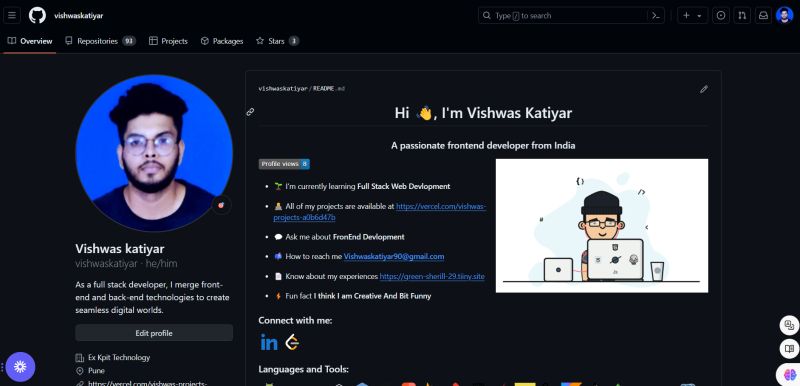Switch to the Stars tab
This screenshot has height=386, width=800.
point(278,41)
